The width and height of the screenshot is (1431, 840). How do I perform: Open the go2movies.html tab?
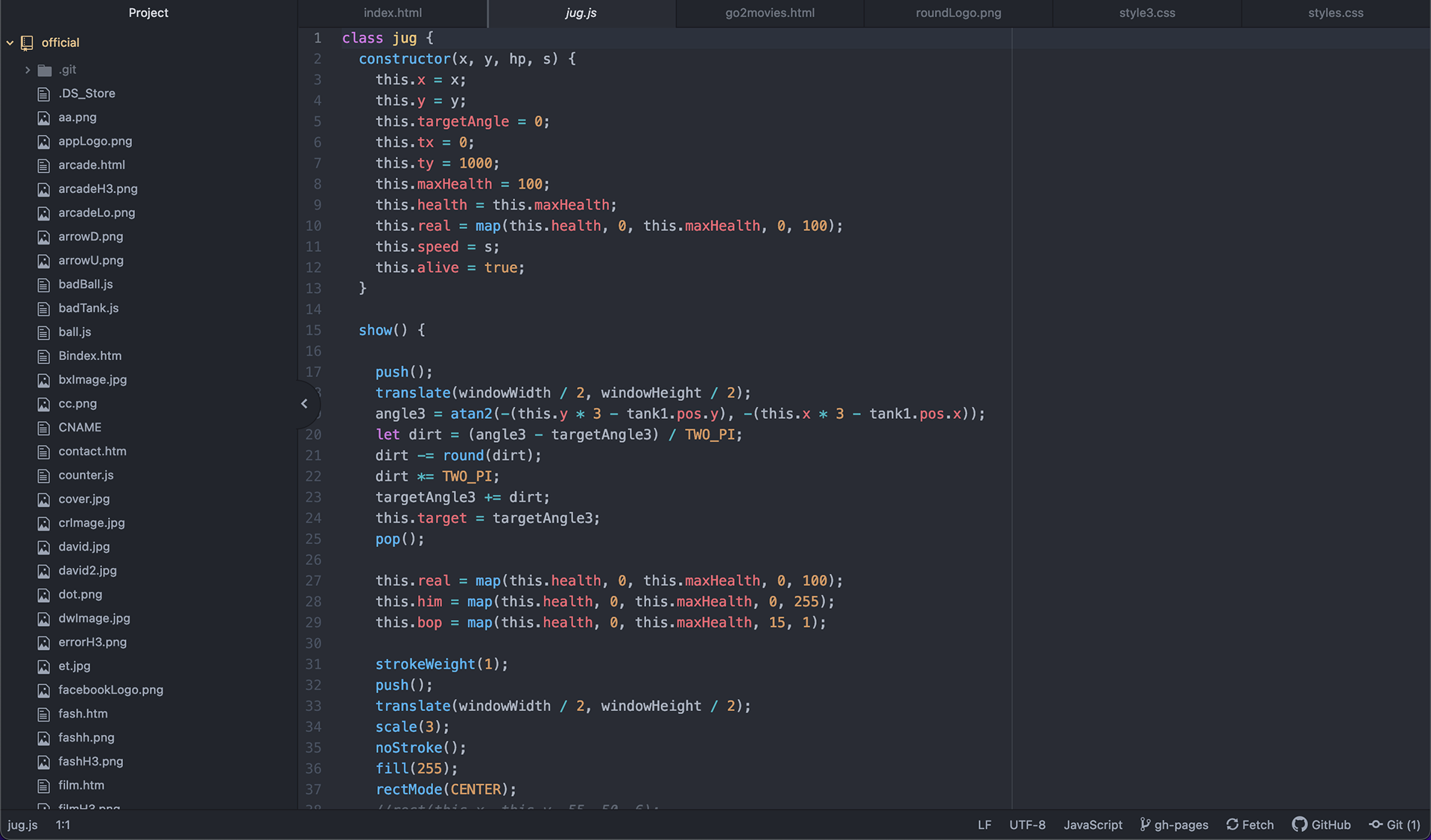click(x=770, y=13)
